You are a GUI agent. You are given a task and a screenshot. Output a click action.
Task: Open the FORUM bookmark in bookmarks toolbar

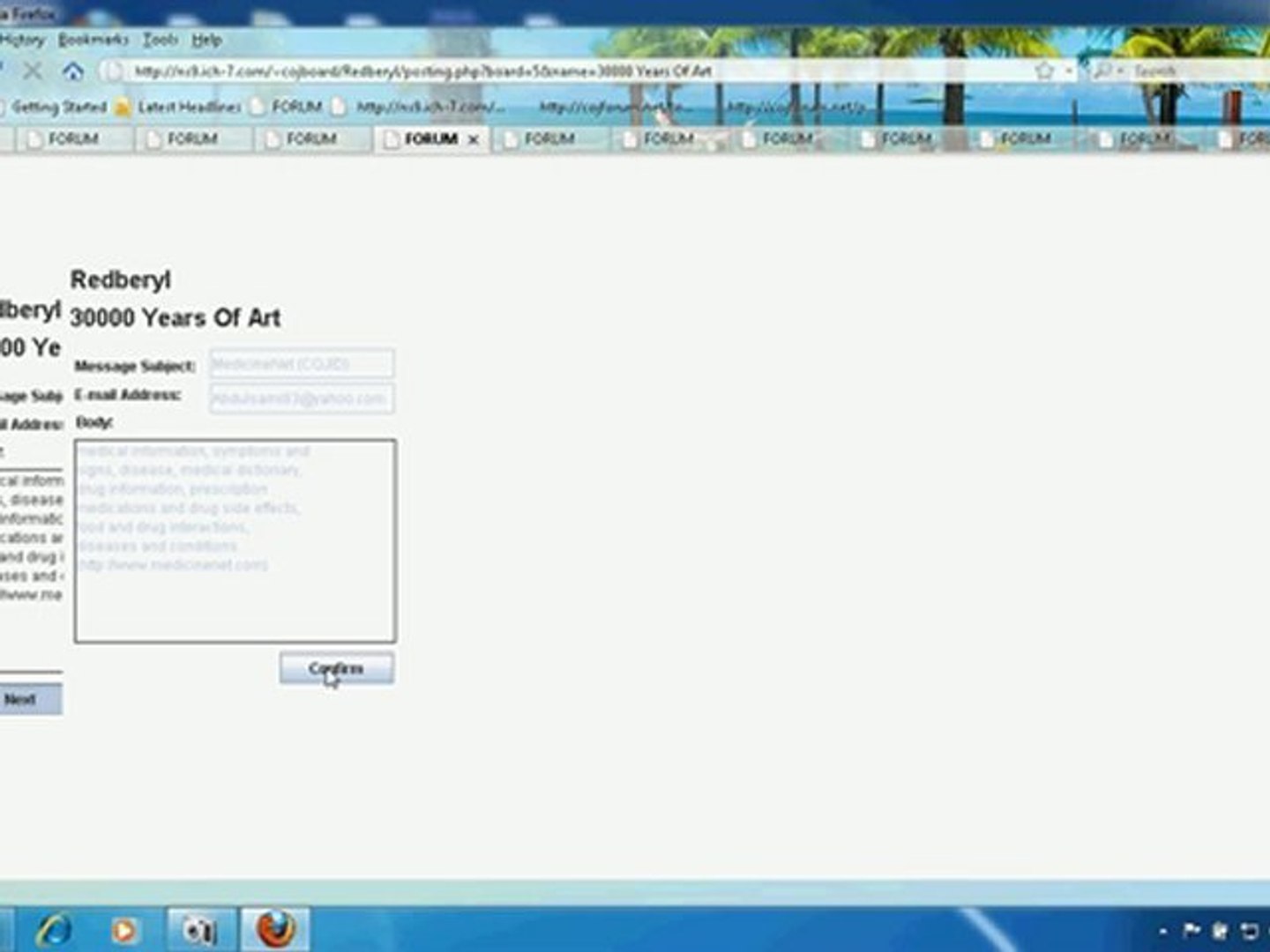pos(287,107)
